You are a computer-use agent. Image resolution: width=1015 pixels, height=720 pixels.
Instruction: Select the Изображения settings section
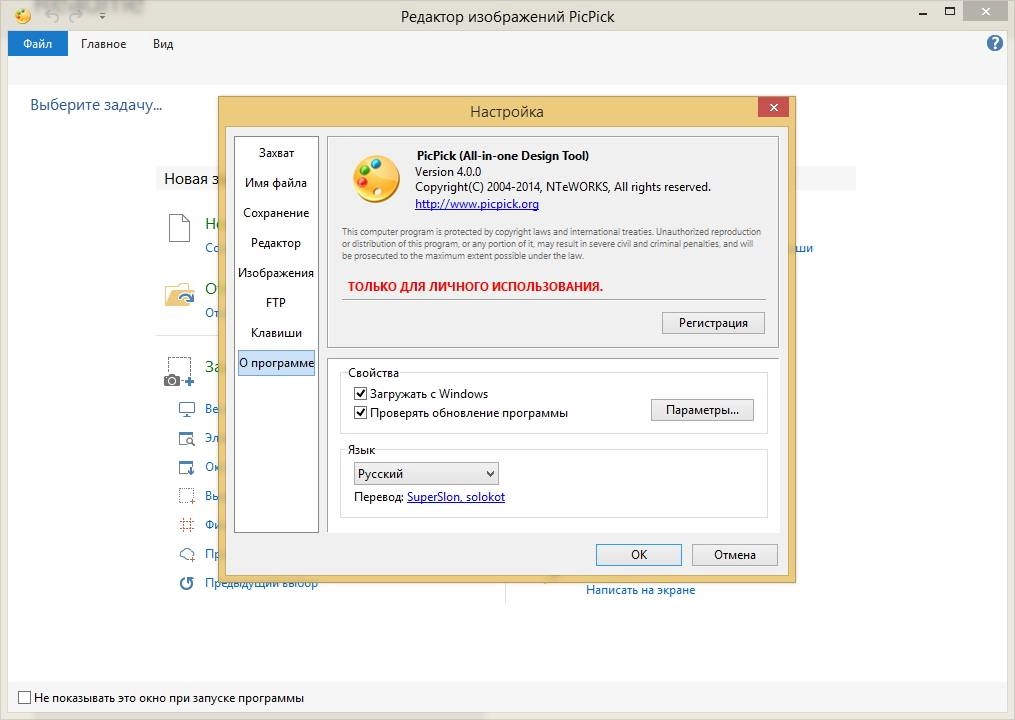click(x=276, y=273)
